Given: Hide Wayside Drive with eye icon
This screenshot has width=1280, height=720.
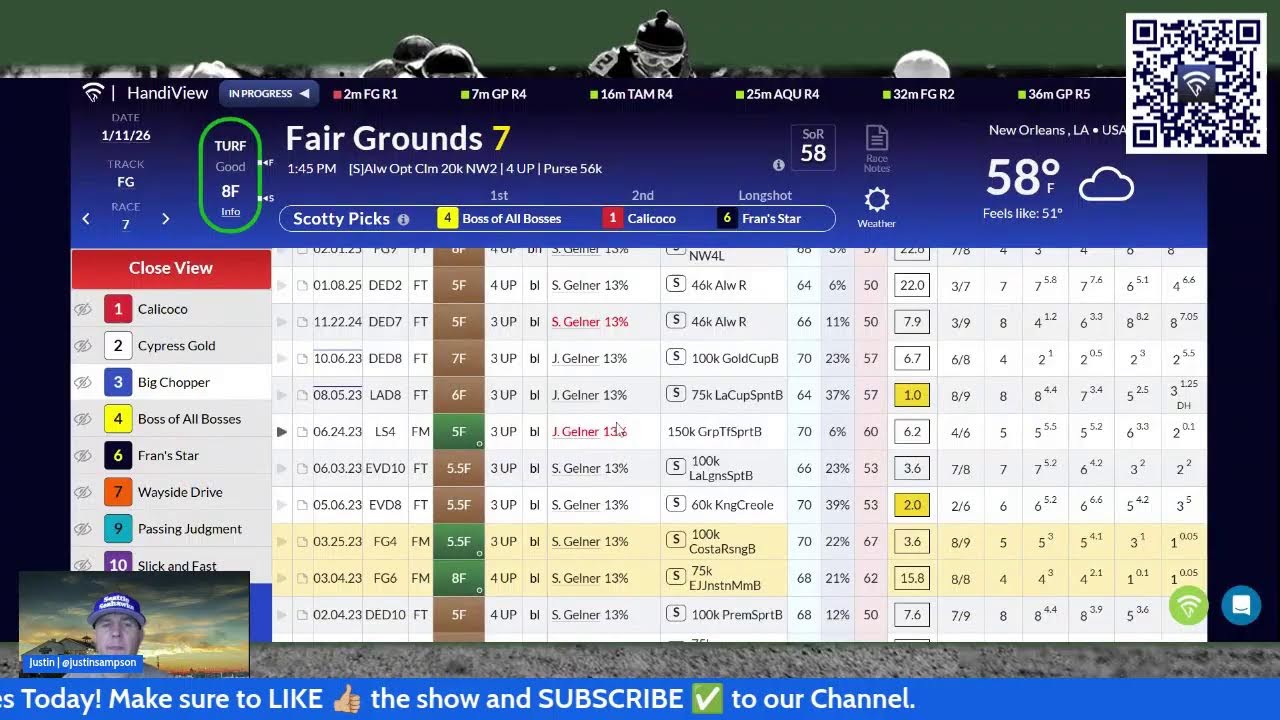Looking at the screenshot, I should point(84,492).
